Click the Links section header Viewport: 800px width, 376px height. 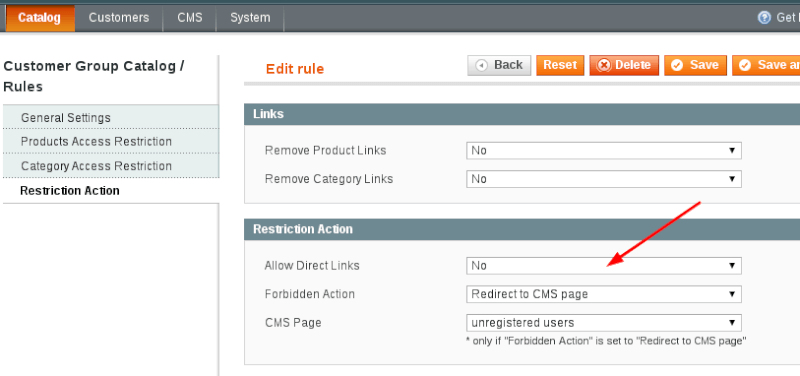[522, 114]
